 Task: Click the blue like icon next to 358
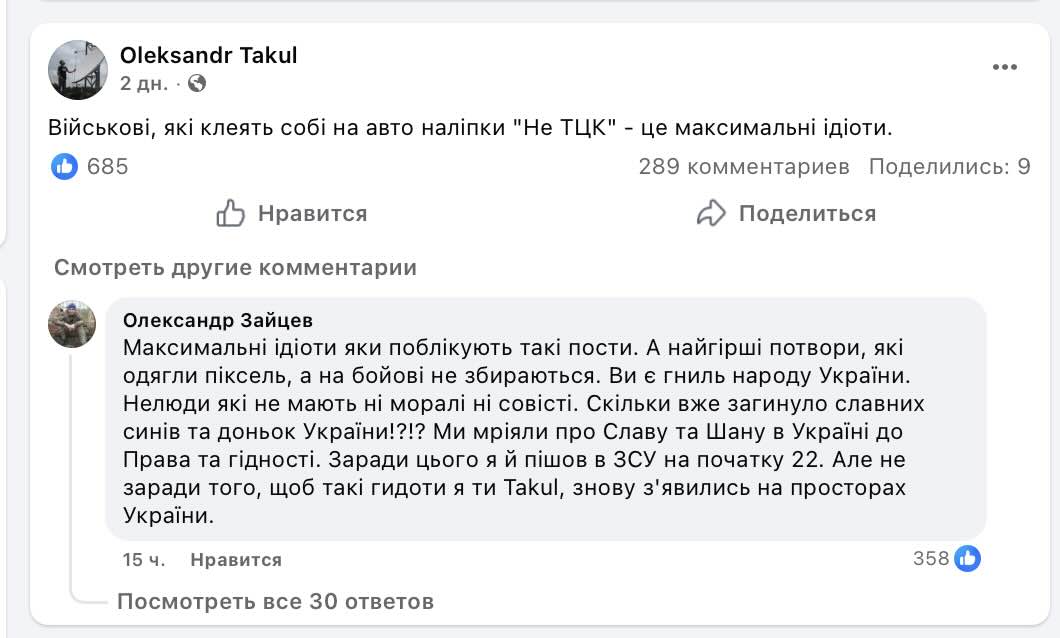click(x=967, y=559)
